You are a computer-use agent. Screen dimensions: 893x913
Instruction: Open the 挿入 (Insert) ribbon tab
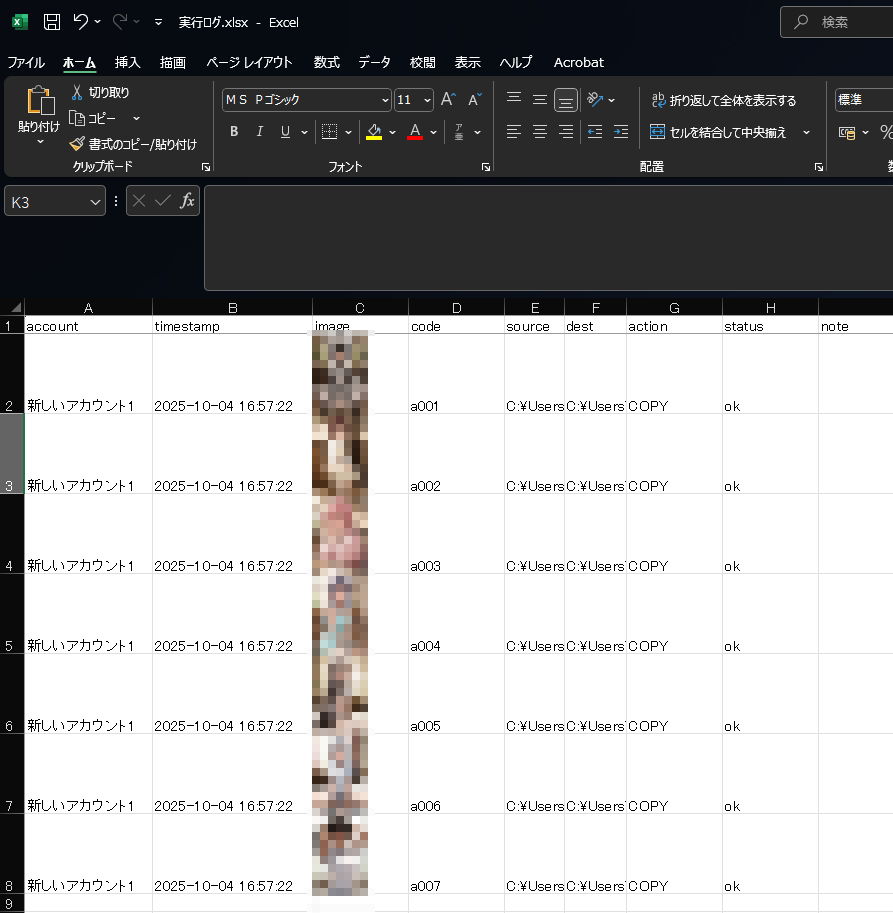pyautogui.click(x=128, y=62)
